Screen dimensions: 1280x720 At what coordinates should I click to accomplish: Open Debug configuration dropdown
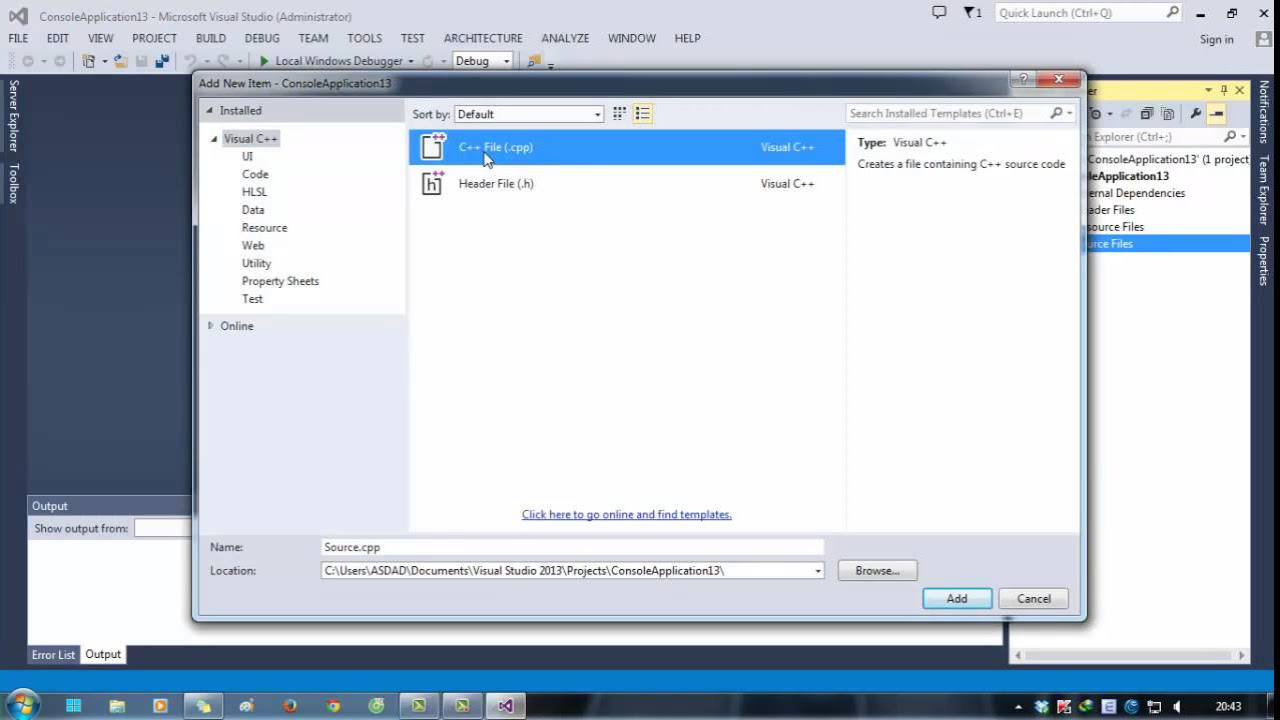tap(482, 61)
